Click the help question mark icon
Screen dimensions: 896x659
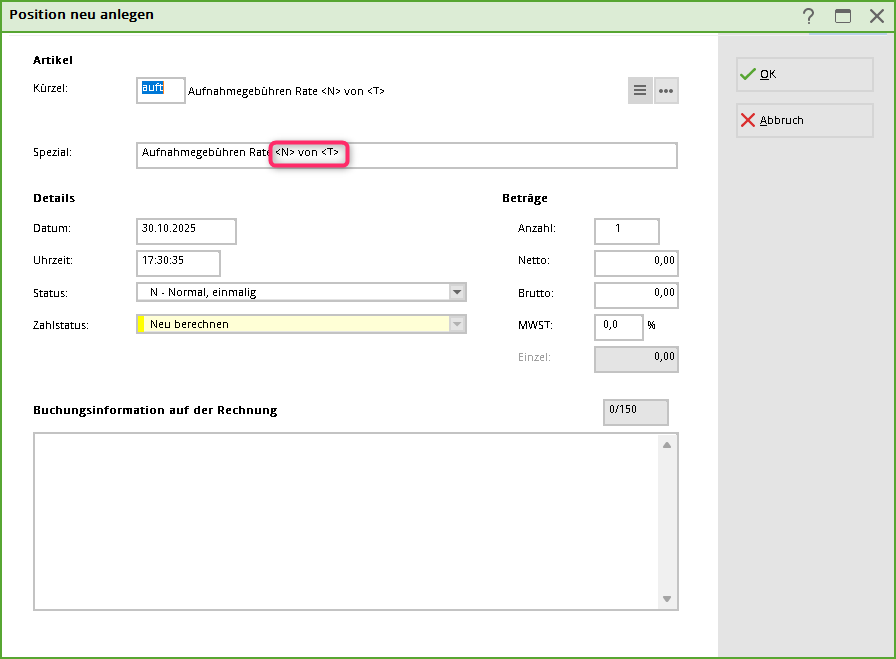pyautogui.click(x=808, y=16)
